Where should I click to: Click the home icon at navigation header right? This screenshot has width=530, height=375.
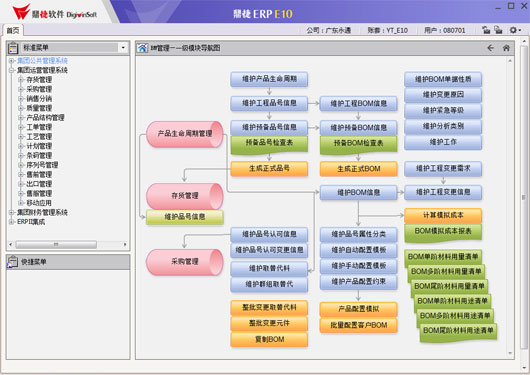point(506,48)
